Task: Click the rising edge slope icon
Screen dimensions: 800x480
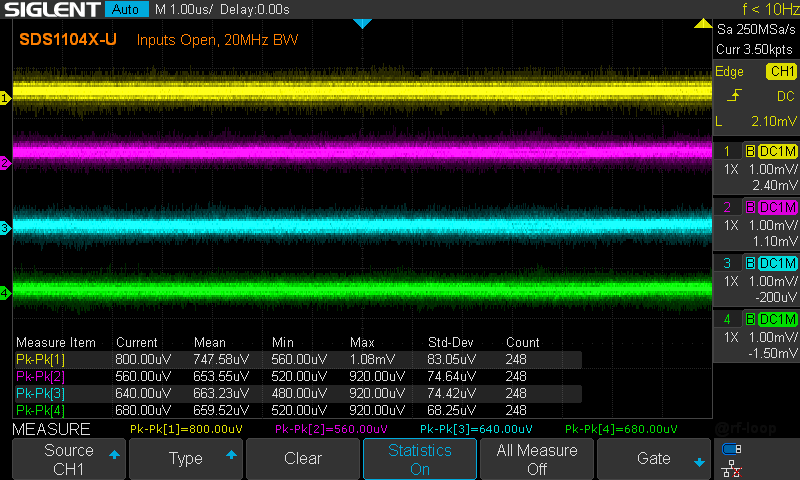Action: click(x=734, y=95)
